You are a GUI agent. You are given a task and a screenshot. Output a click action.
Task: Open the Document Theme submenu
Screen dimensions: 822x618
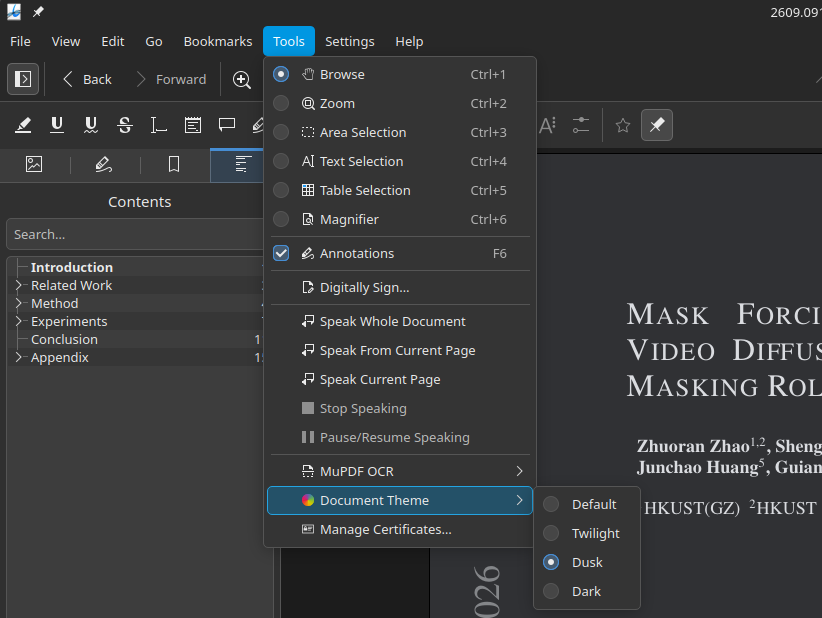[399, 501]
